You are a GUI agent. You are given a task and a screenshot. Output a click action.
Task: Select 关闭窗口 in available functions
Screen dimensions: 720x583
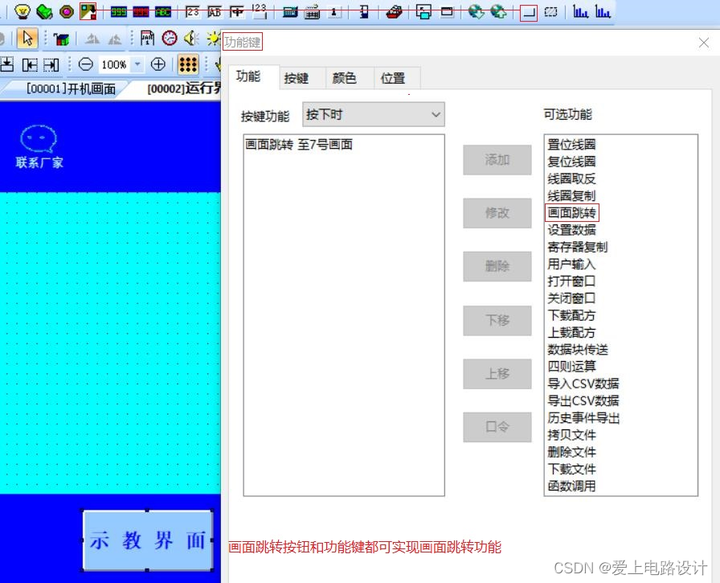click(x=571, y=298)
